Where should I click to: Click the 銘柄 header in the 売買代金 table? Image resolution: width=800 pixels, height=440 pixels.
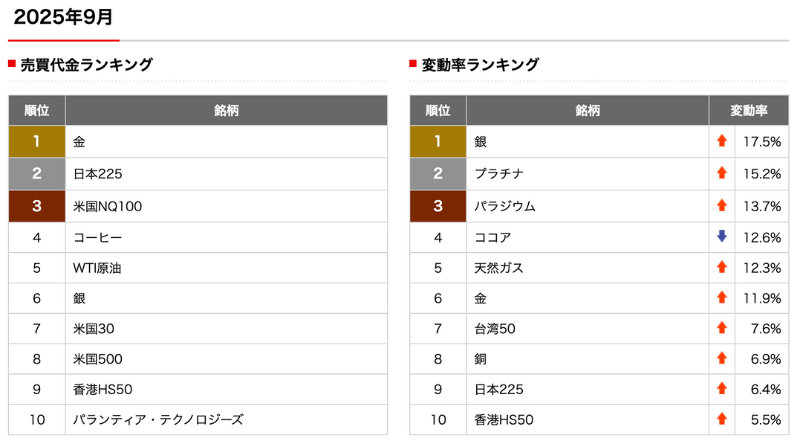pos(226,110)
